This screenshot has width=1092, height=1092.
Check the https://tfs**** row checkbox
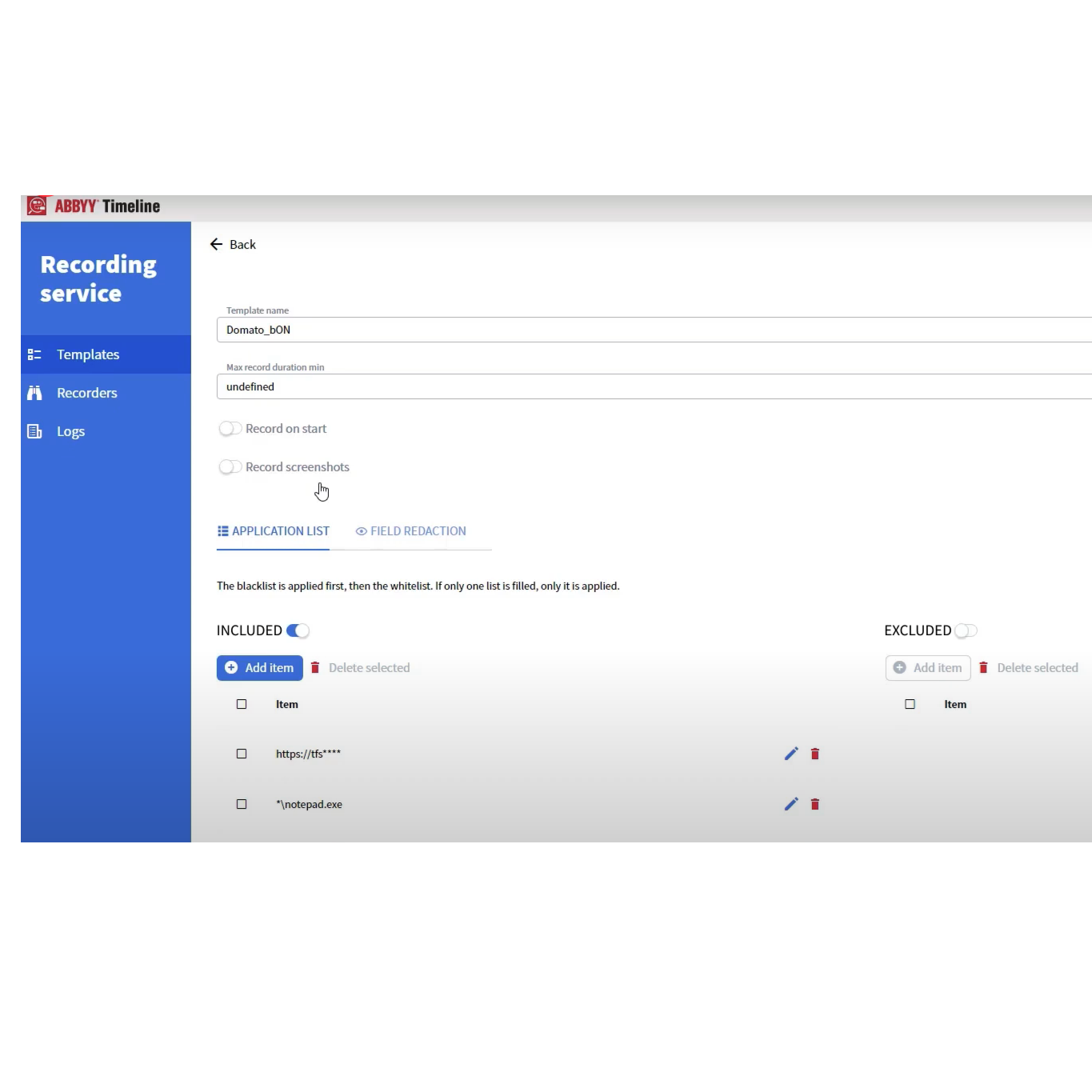coord(242,754)
